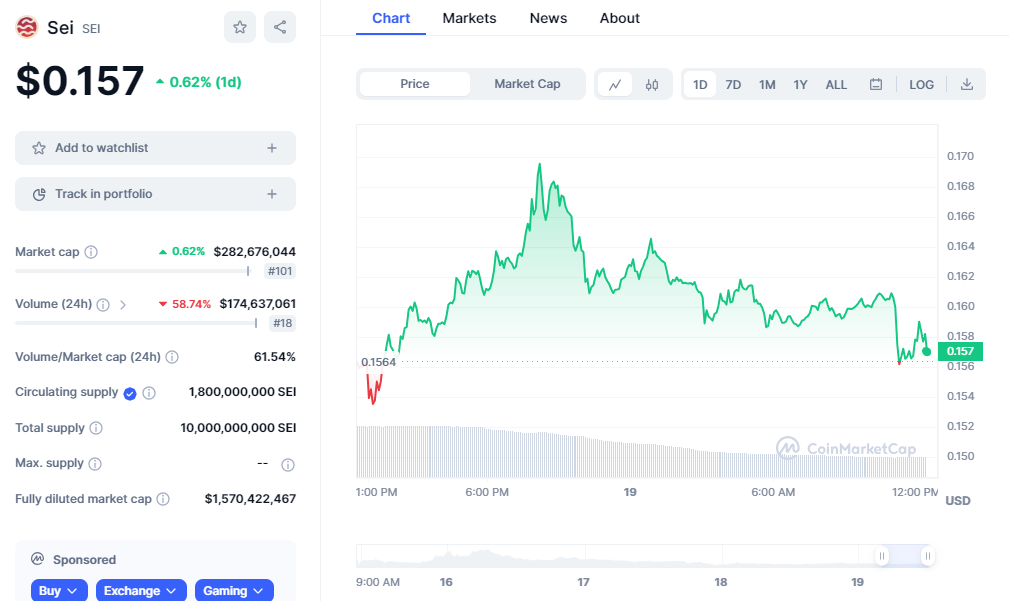Open the Buy dropdown
Image resolution: width=1009 pixels, height=601 pixels.
[x=59, y=591]
